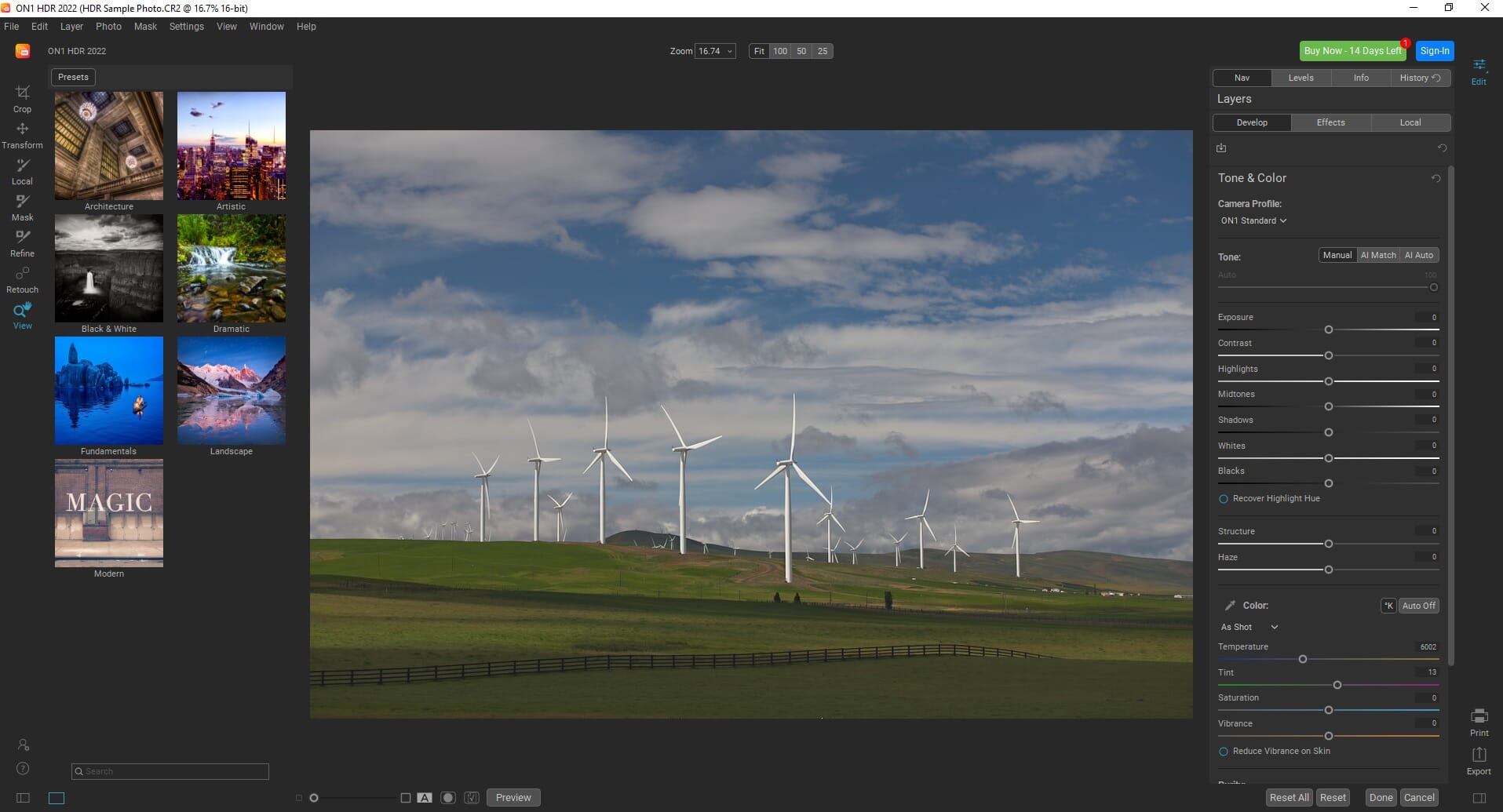
Task: Click the Reset All button
Action: (x=1289, y=798)
